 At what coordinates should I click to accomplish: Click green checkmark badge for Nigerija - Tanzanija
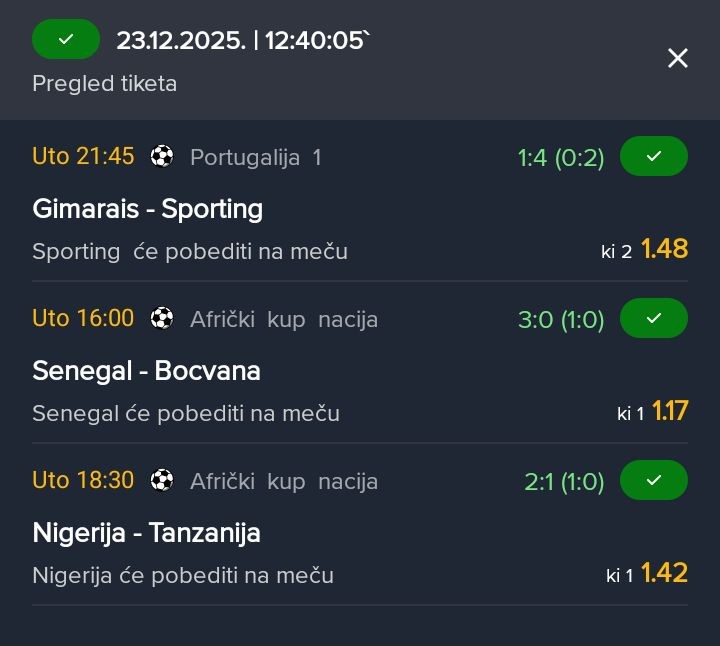pos(654,481)
